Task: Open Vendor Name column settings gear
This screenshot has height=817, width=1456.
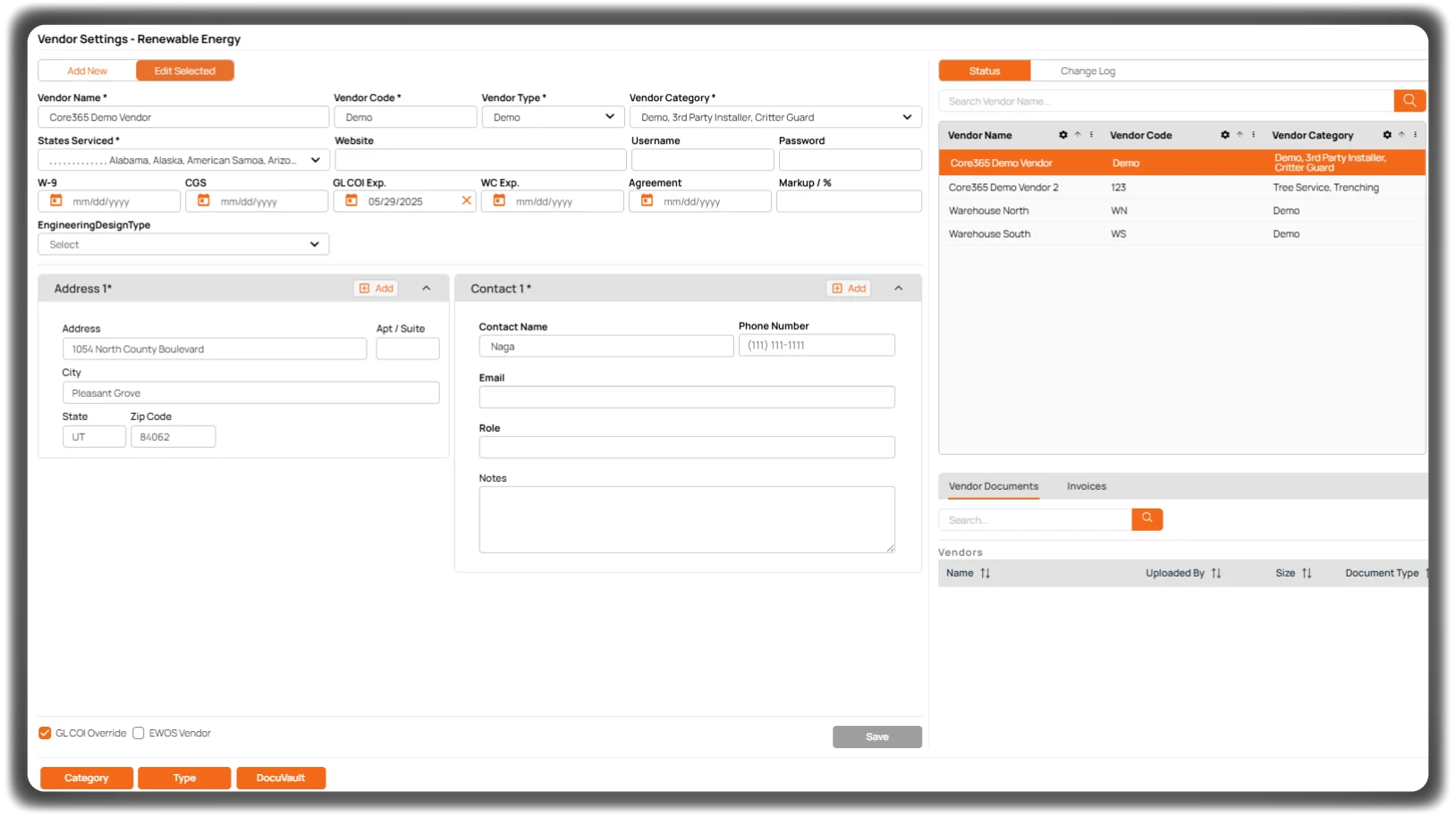Action: pos(1063,135)
